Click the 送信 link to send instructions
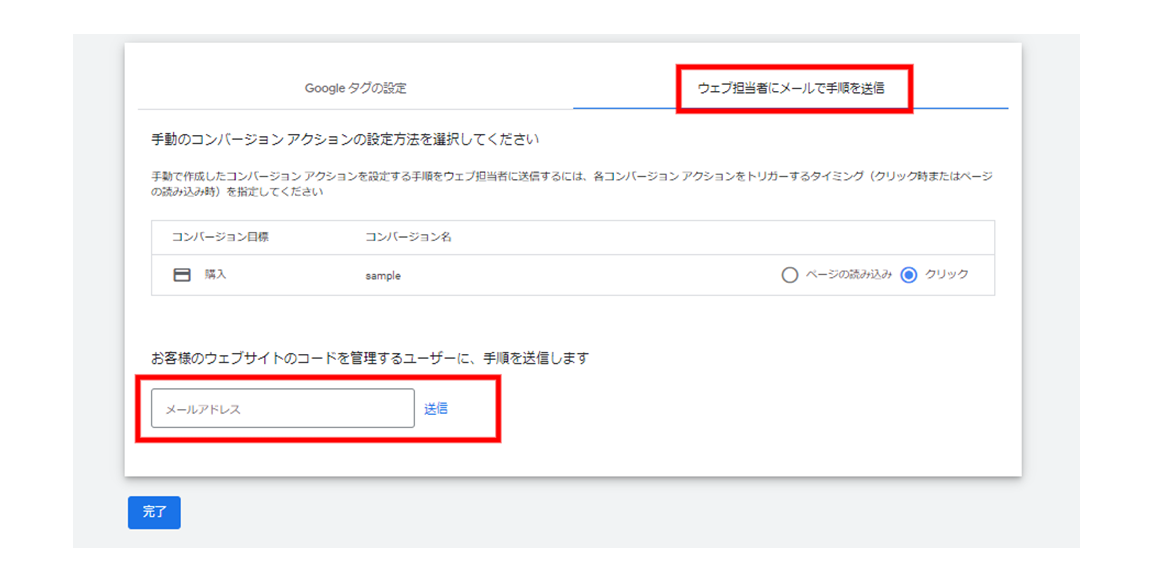The width and height of the screenshot is (1153, 581). [x=436, y=409]
